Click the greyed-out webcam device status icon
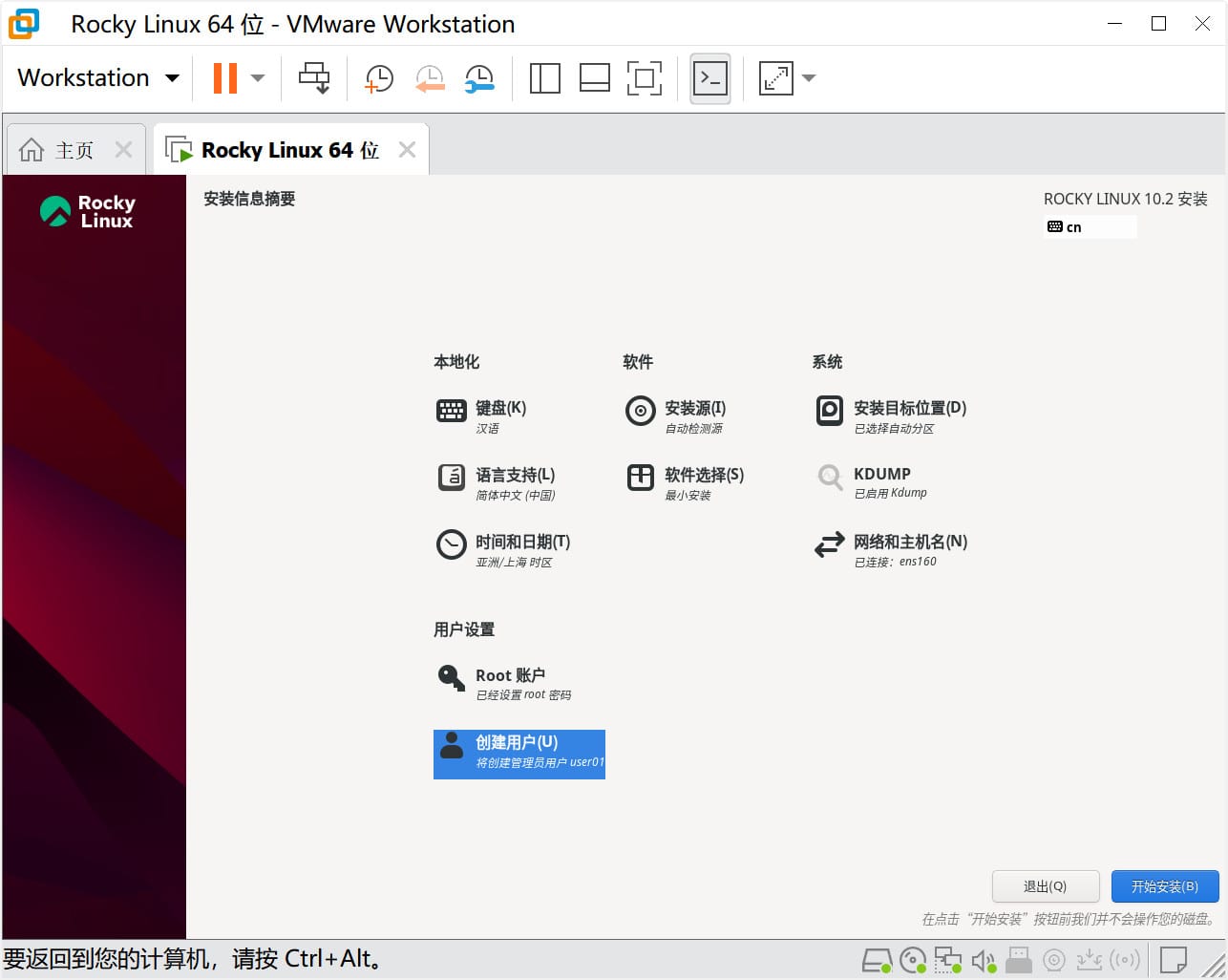The width and height of the screenshot is (1228, 980). coord(1054,960)
